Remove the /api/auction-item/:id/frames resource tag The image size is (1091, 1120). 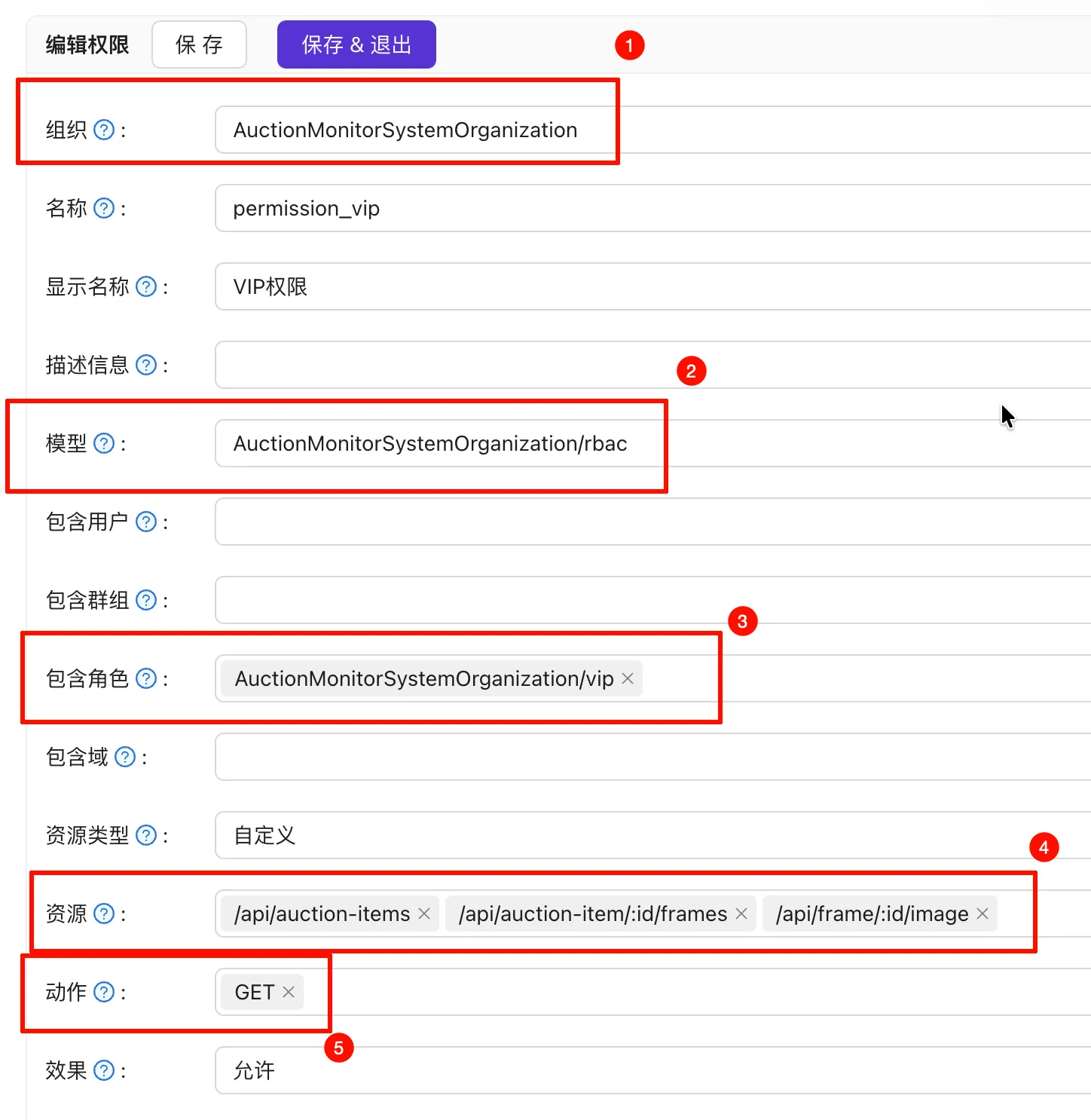click(741, 913)
